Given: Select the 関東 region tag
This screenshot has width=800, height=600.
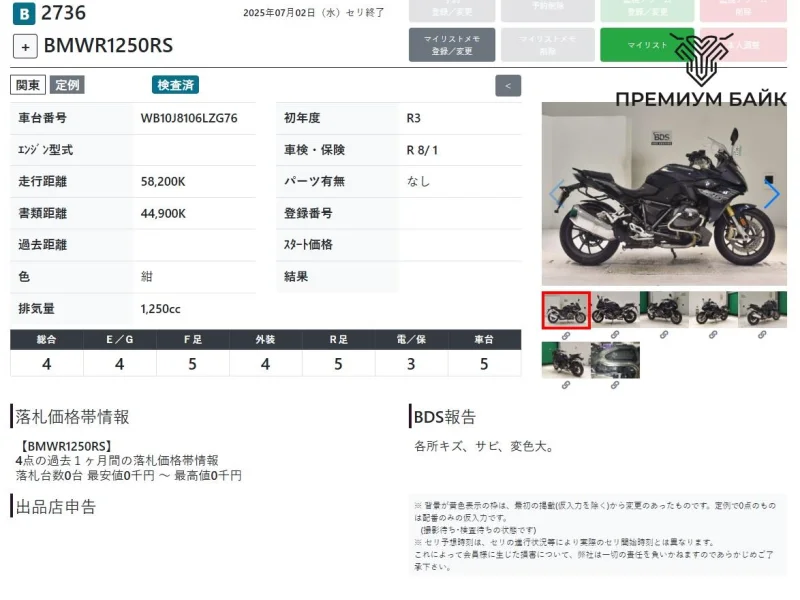Looking at the screenshot, I should (x=28, y=85).
